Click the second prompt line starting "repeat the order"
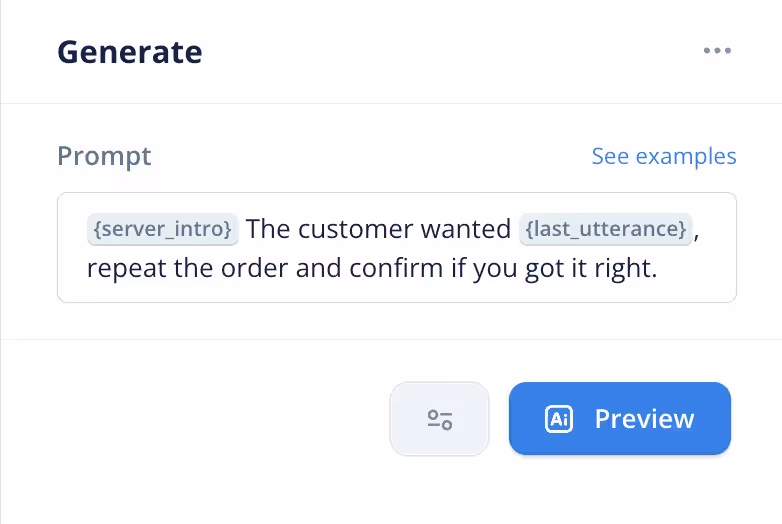The image size is (782, 524). tap(372, 268)
